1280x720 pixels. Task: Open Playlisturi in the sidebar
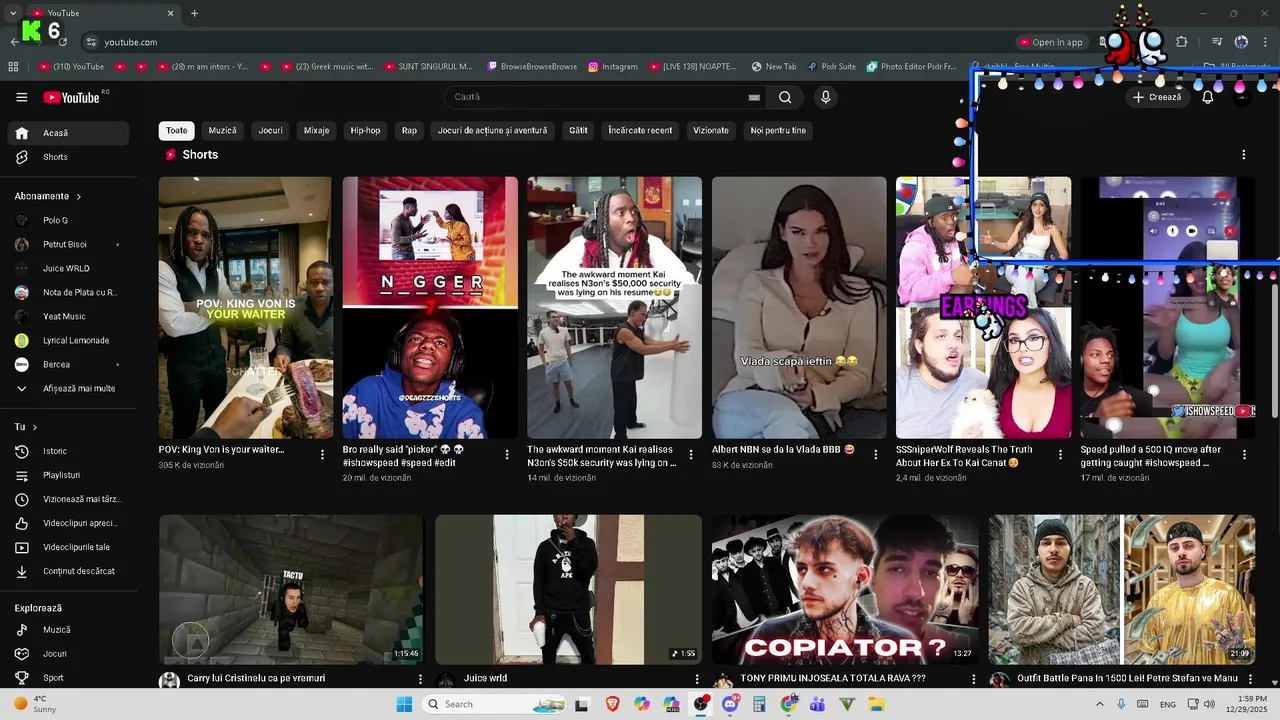(x=68, y=475)
